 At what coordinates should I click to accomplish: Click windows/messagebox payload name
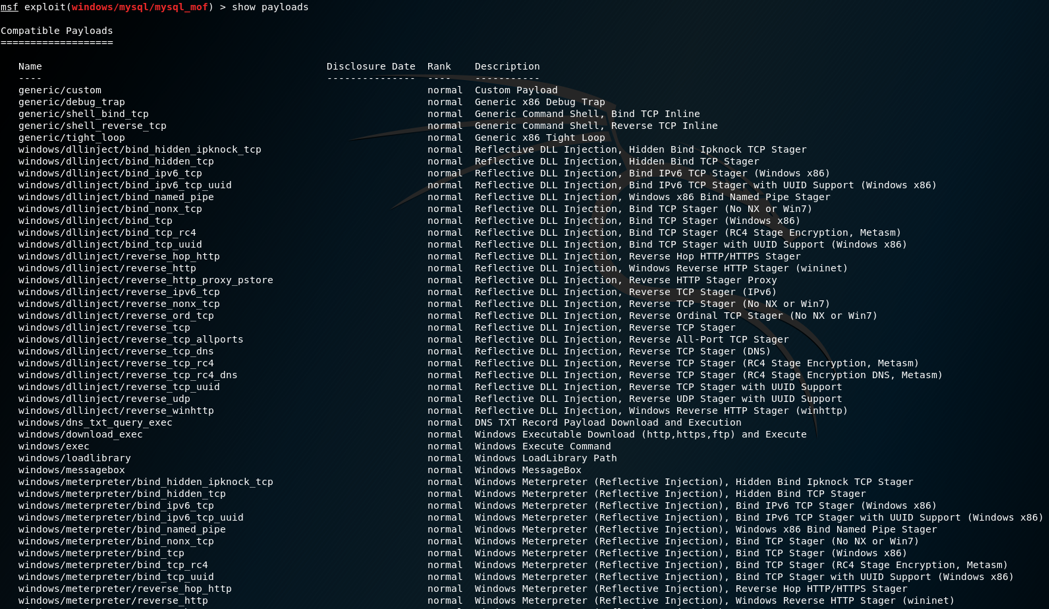[x=72, y=470]
